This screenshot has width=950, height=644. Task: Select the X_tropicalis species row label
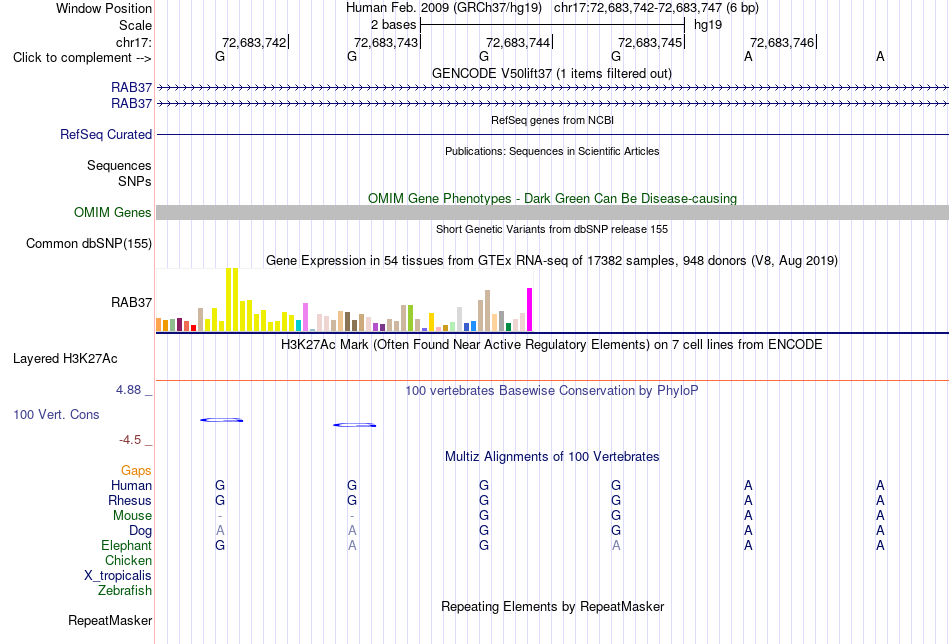pos(118,576)
